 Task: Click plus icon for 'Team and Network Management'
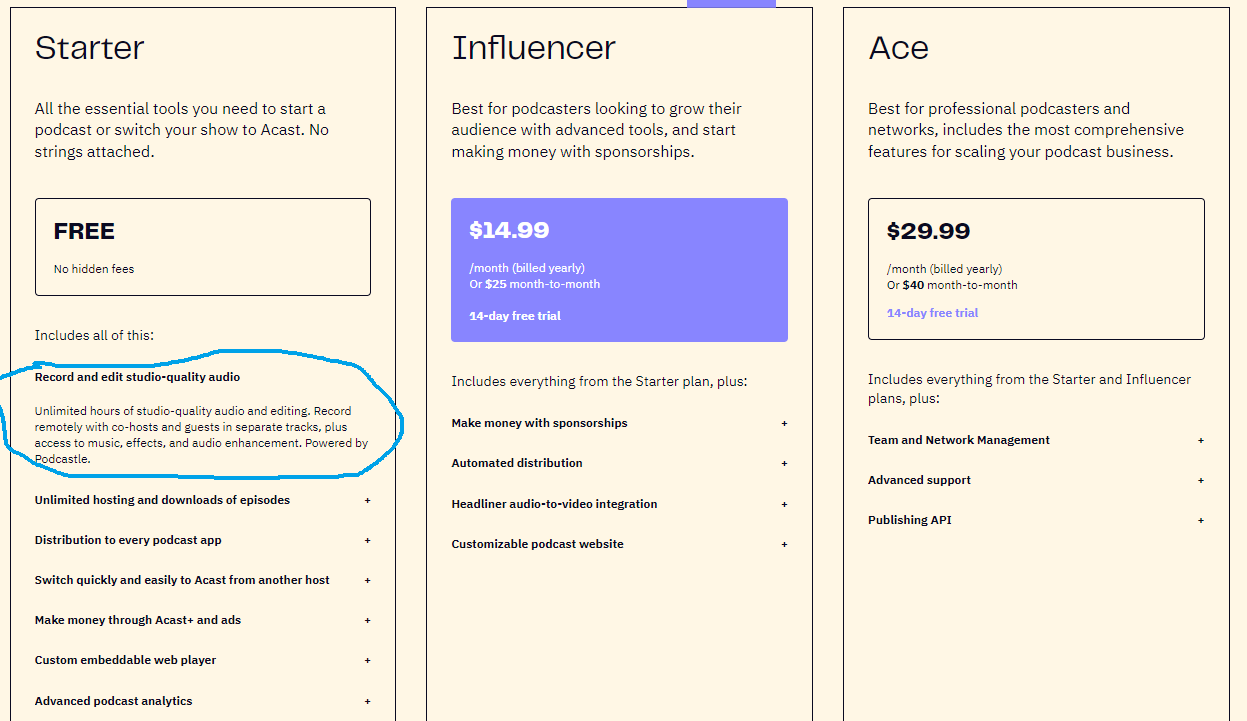(x=1201, y=440)
